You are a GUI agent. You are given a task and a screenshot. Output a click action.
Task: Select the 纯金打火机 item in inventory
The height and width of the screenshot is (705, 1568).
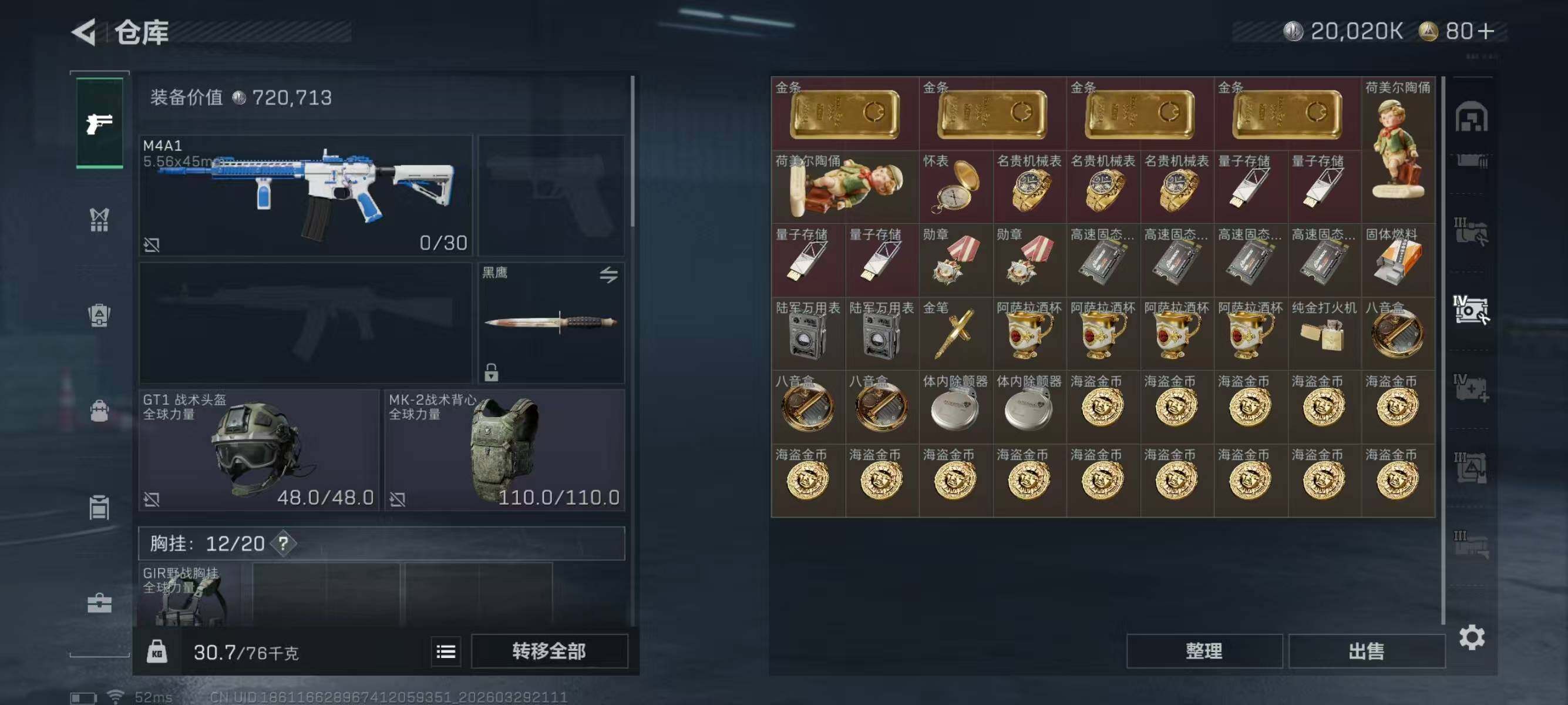[x=1324, y=333]
